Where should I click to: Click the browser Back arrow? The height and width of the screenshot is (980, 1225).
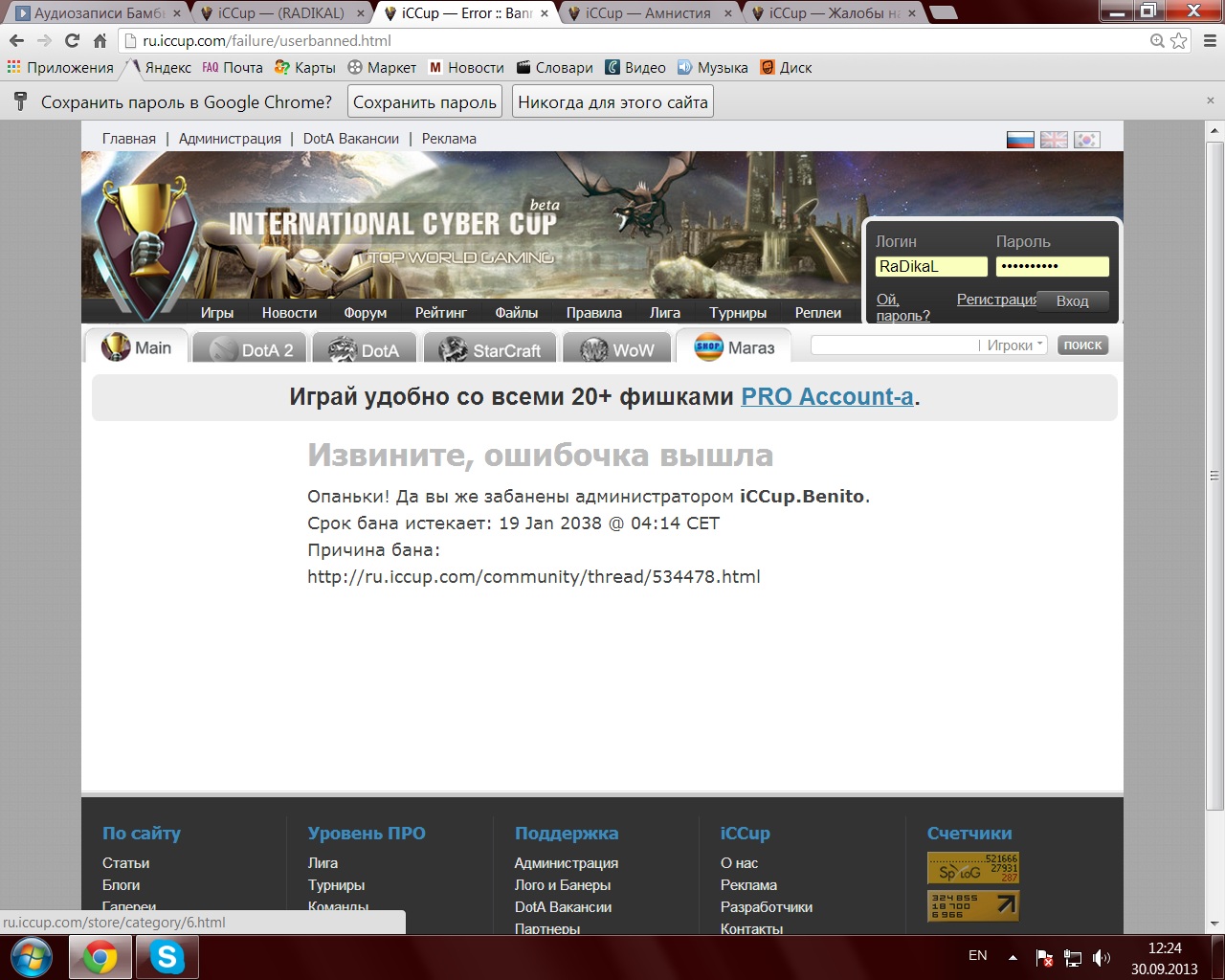[x=16, y=41]
